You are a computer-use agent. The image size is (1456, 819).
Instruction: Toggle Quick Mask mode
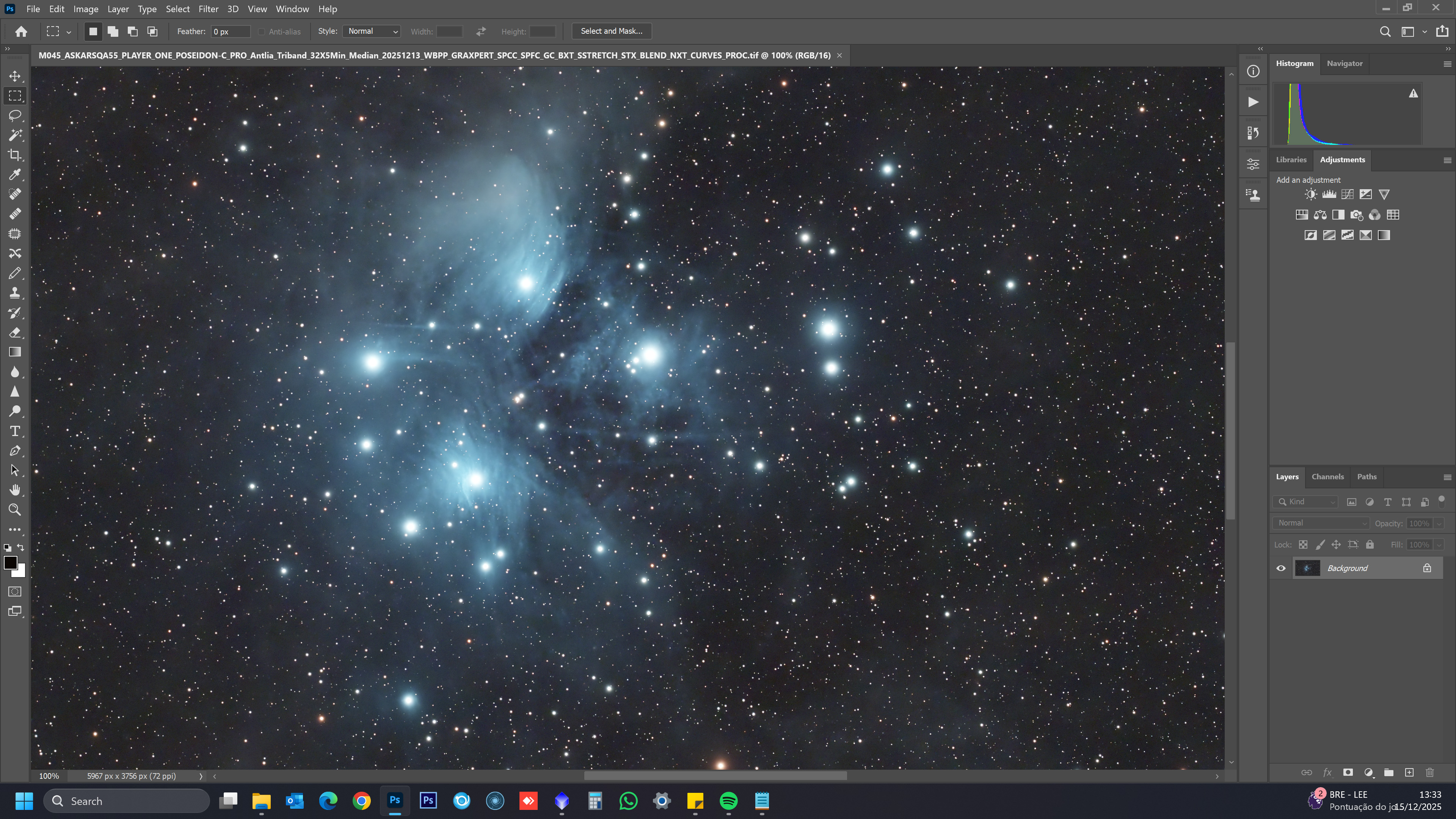(x=15, y=592)
